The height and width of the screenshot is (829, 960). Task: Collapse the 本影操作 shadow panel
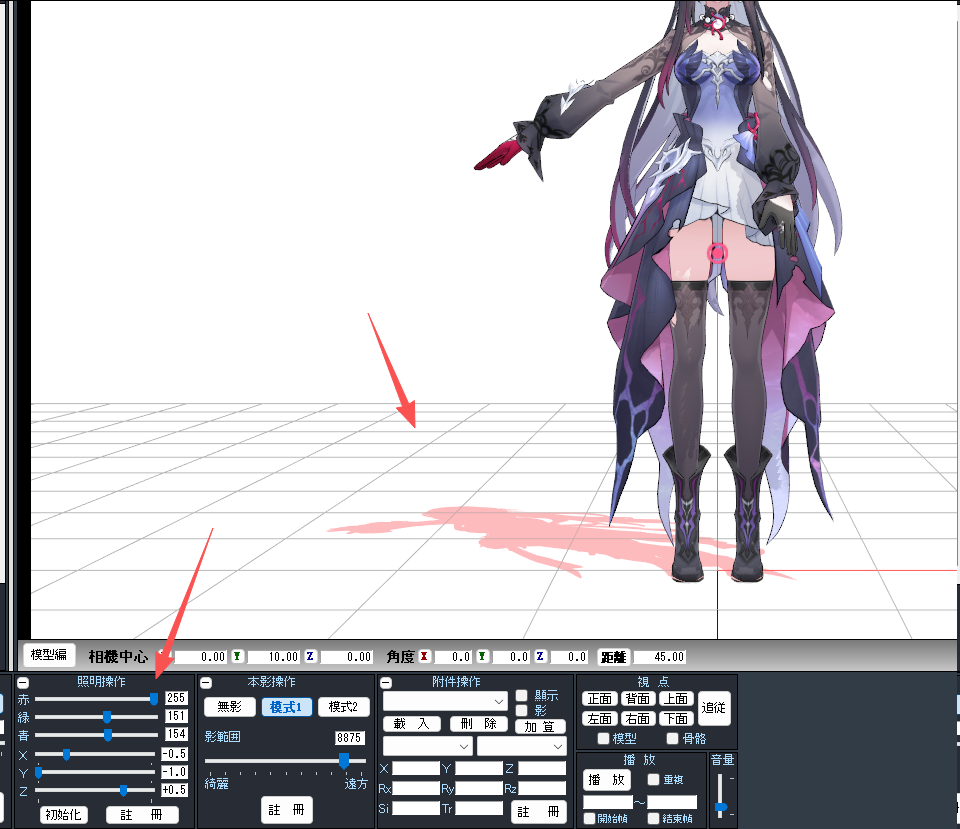[x=206, y=683]
